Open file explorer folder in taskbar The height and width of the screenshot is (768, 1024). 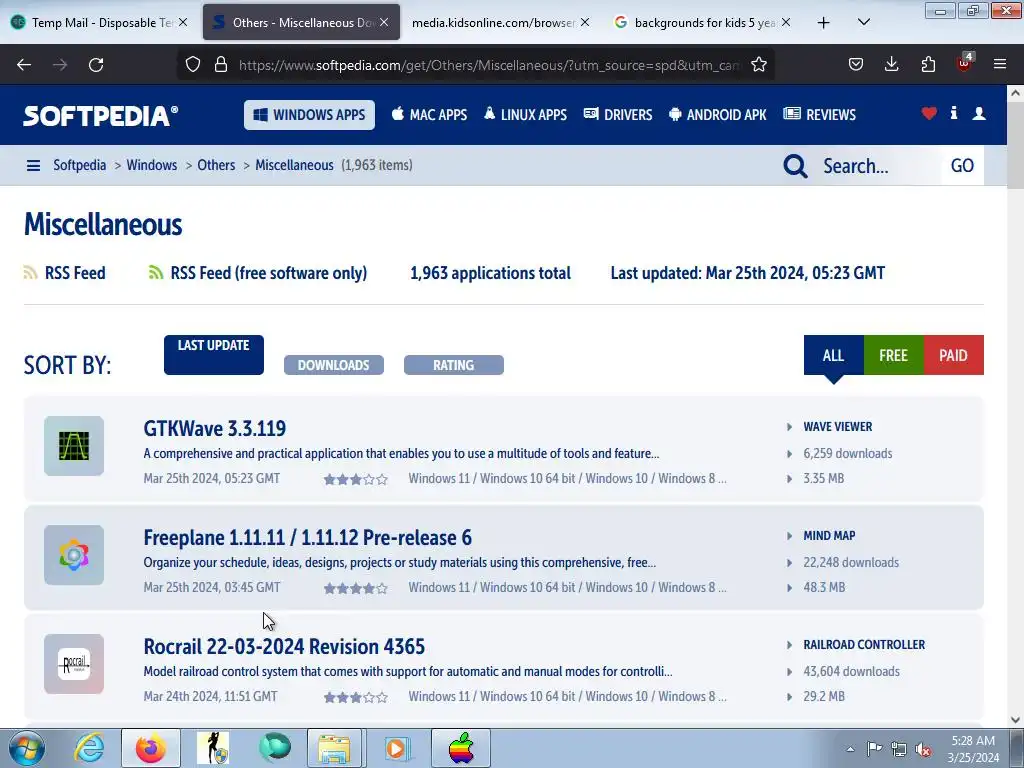[x=334, y=748]
